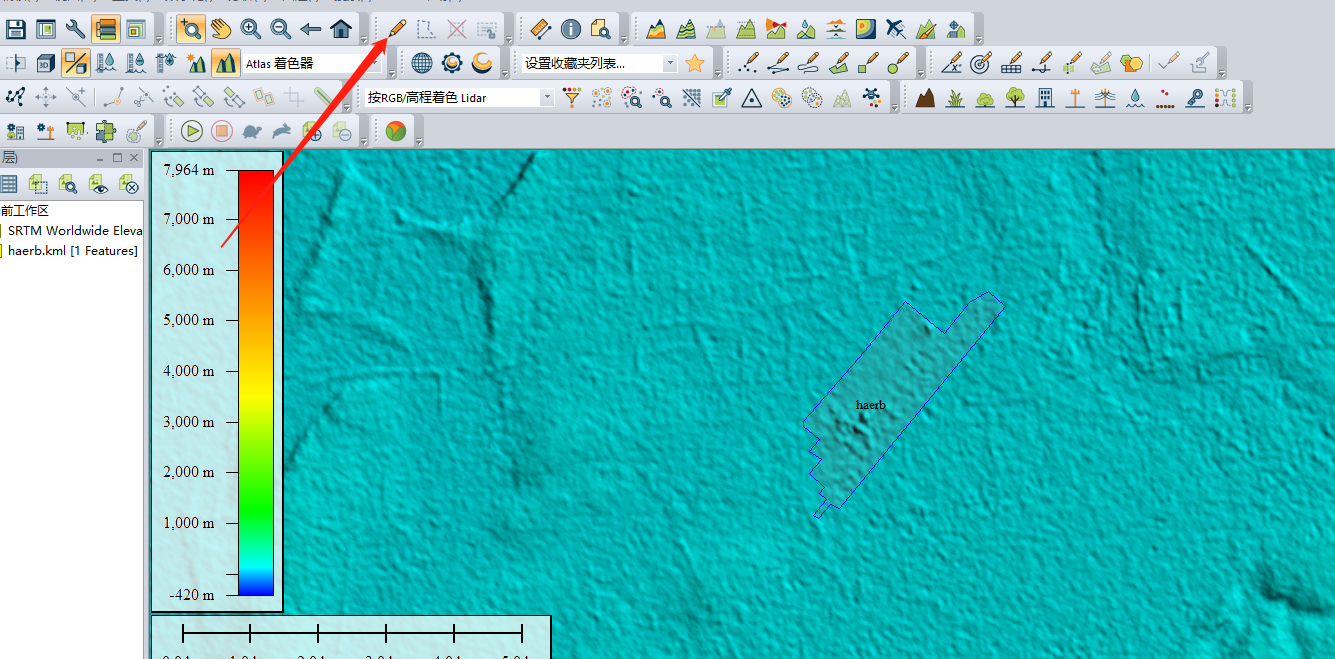
Task: Select the create area feature pencil tool
Action: pyautogui.click(x=838, y=63)
